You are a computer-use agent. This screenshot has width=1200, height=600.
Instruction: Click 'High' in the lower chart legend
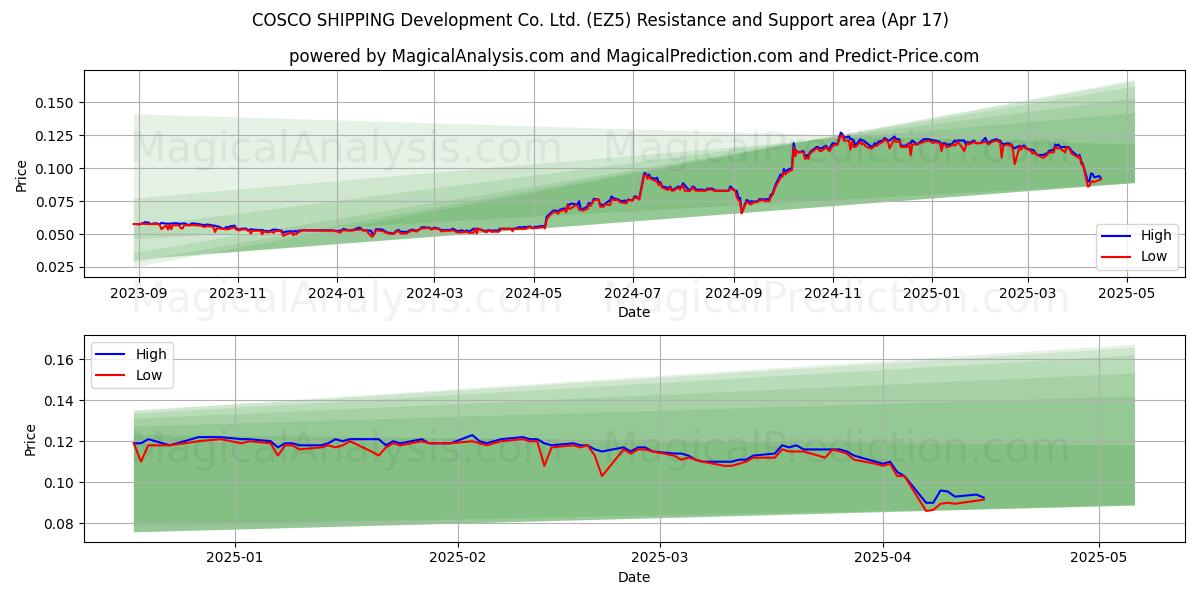click(151, 355)
